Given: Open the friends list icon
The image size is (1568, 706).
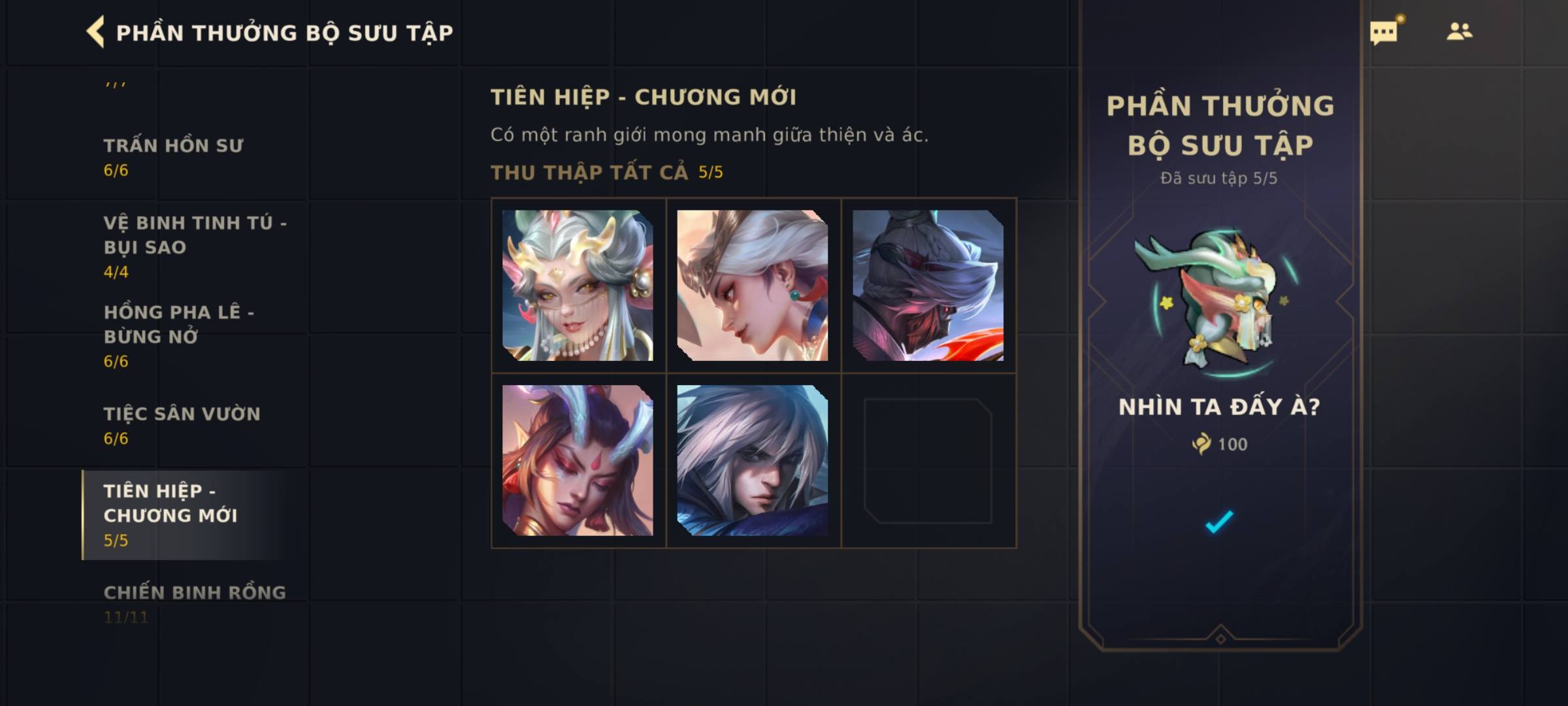Looking at the screenshot, I should pyautogui.click(x=1459, y=31).
